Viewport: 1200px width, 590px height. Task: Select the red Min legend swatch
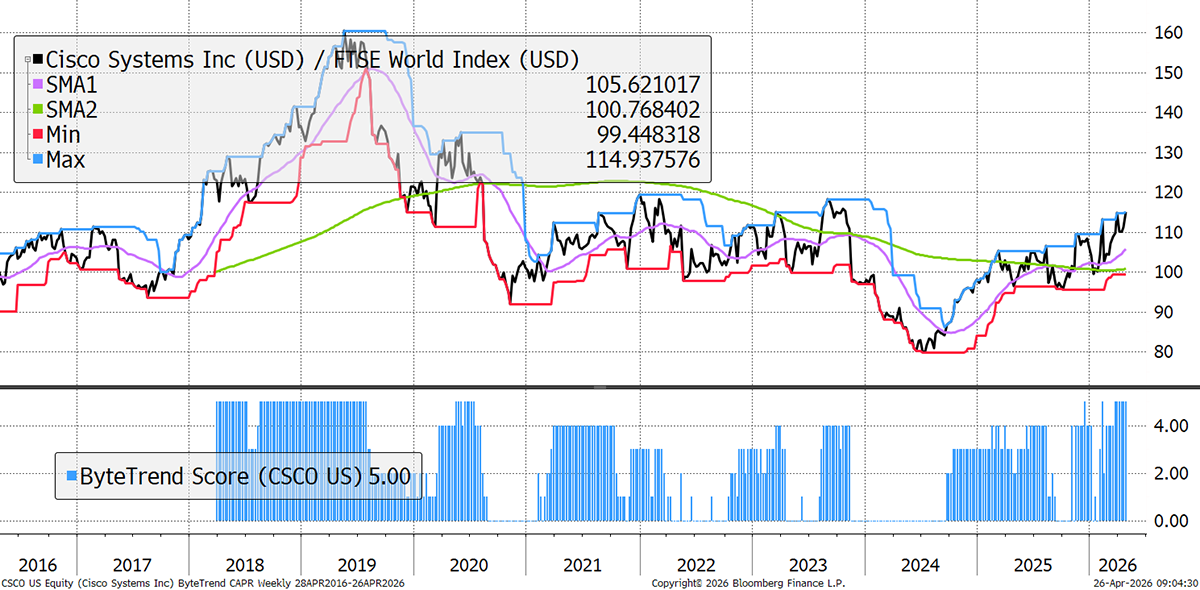[x=39, y=134]
